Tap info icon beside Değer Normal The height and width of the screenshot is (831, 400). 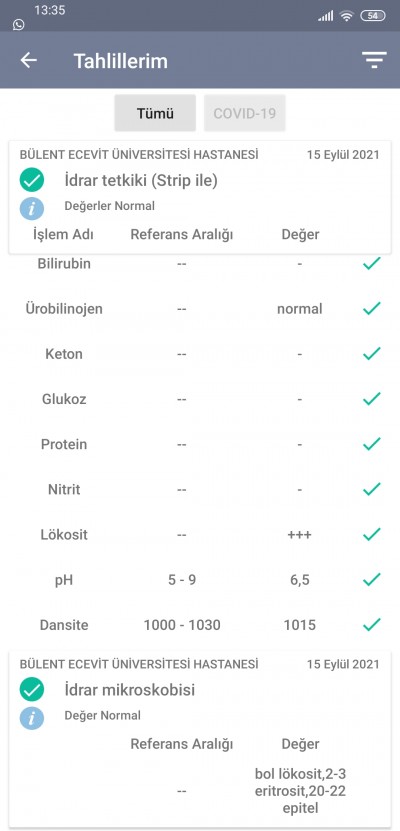pos(32,718)
